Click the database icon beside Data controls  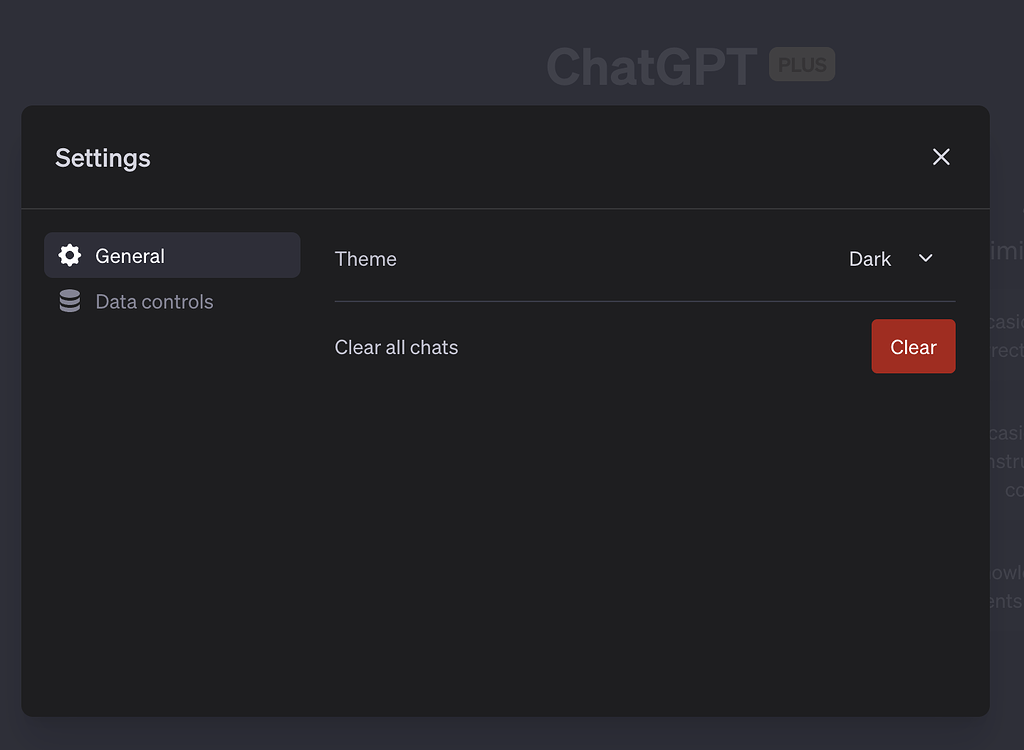click(x=69, y=301)
